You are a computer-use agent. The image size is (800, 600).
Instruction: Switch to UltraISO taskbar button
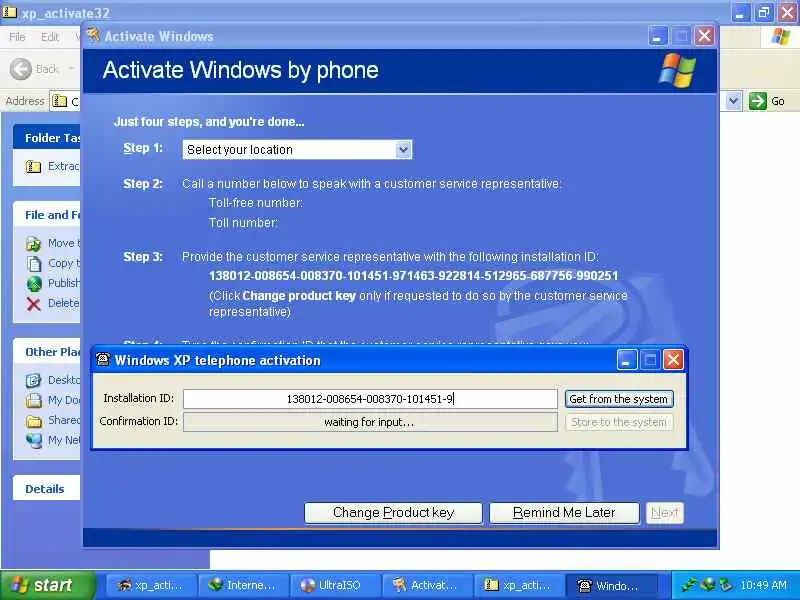tap(334, 585)
